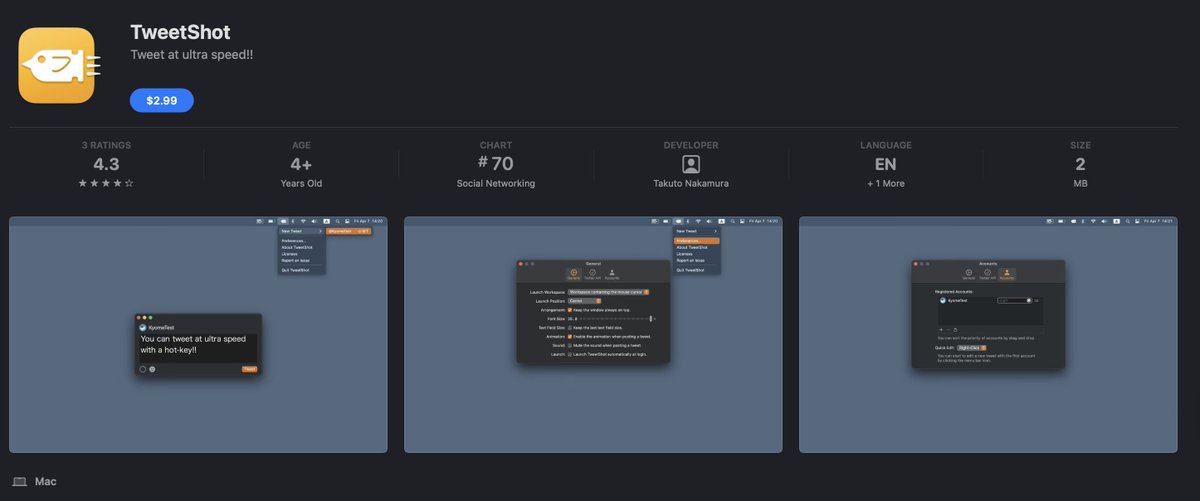Select Accounts tab icon in second screenshot

click(612, 274)
